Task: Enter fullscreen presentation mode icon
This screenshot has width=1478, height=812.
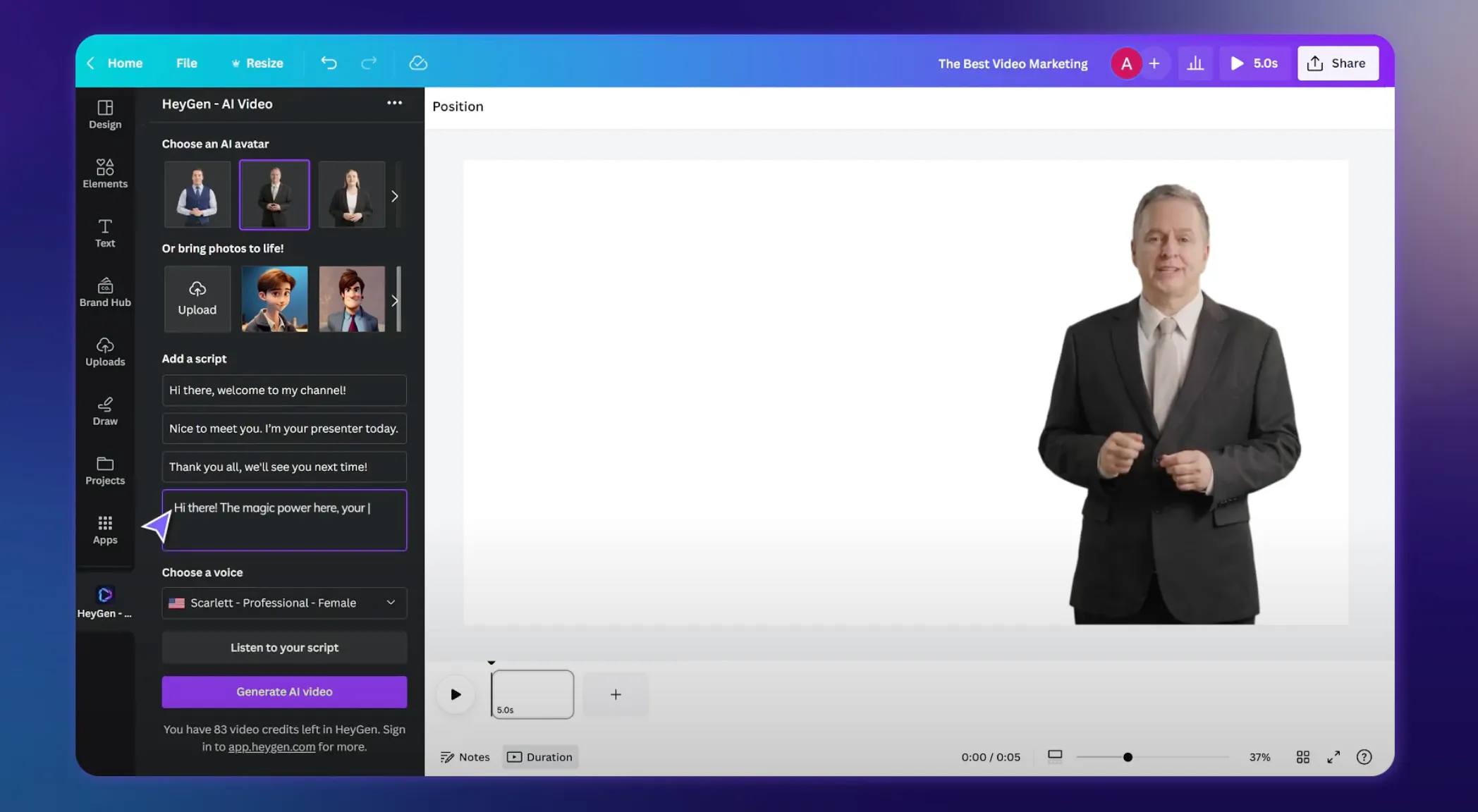Action: (1333, 756)
